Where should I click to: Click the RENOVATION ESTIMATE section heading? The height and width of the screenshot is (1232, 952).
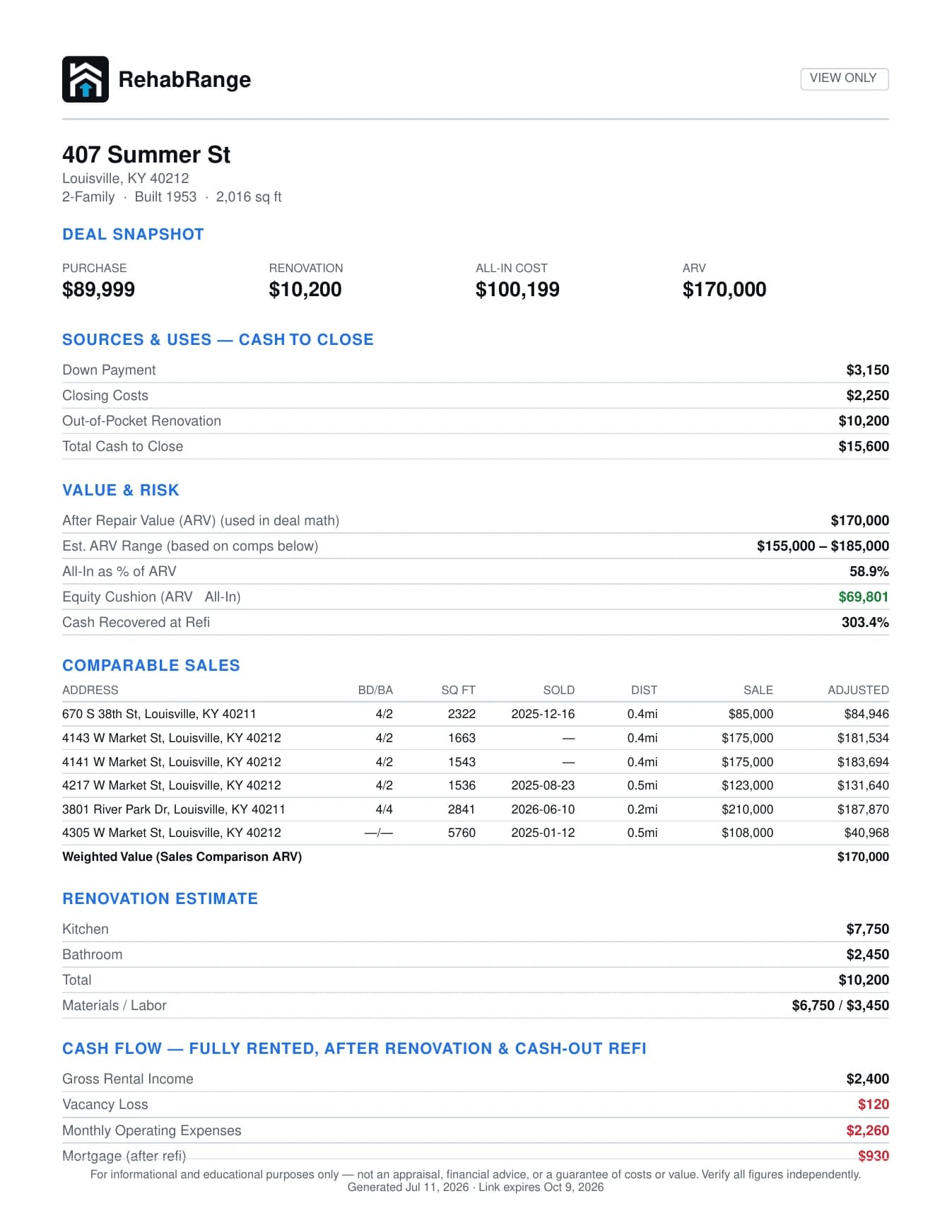[x=160, y=898]
